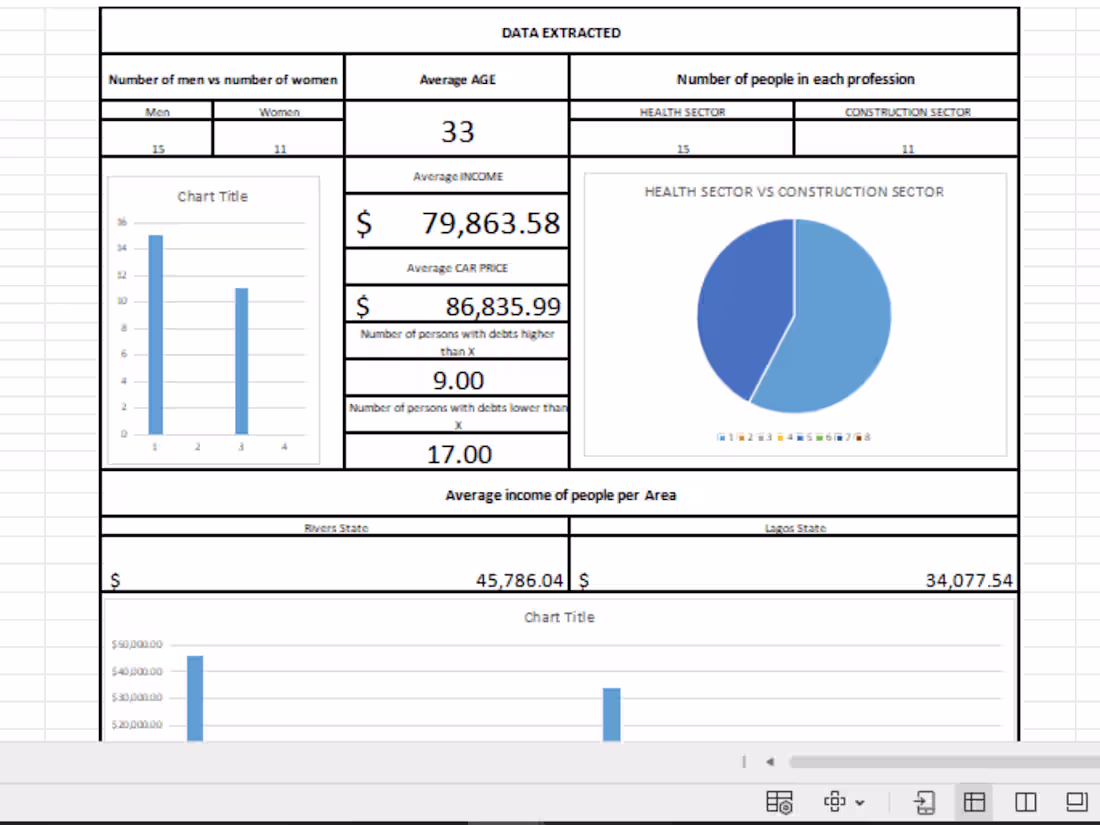Select the Average INCOME cell showing 79,863.58
The height and width of the screenshot is (825, 1100).
click(x=457, y=223)
